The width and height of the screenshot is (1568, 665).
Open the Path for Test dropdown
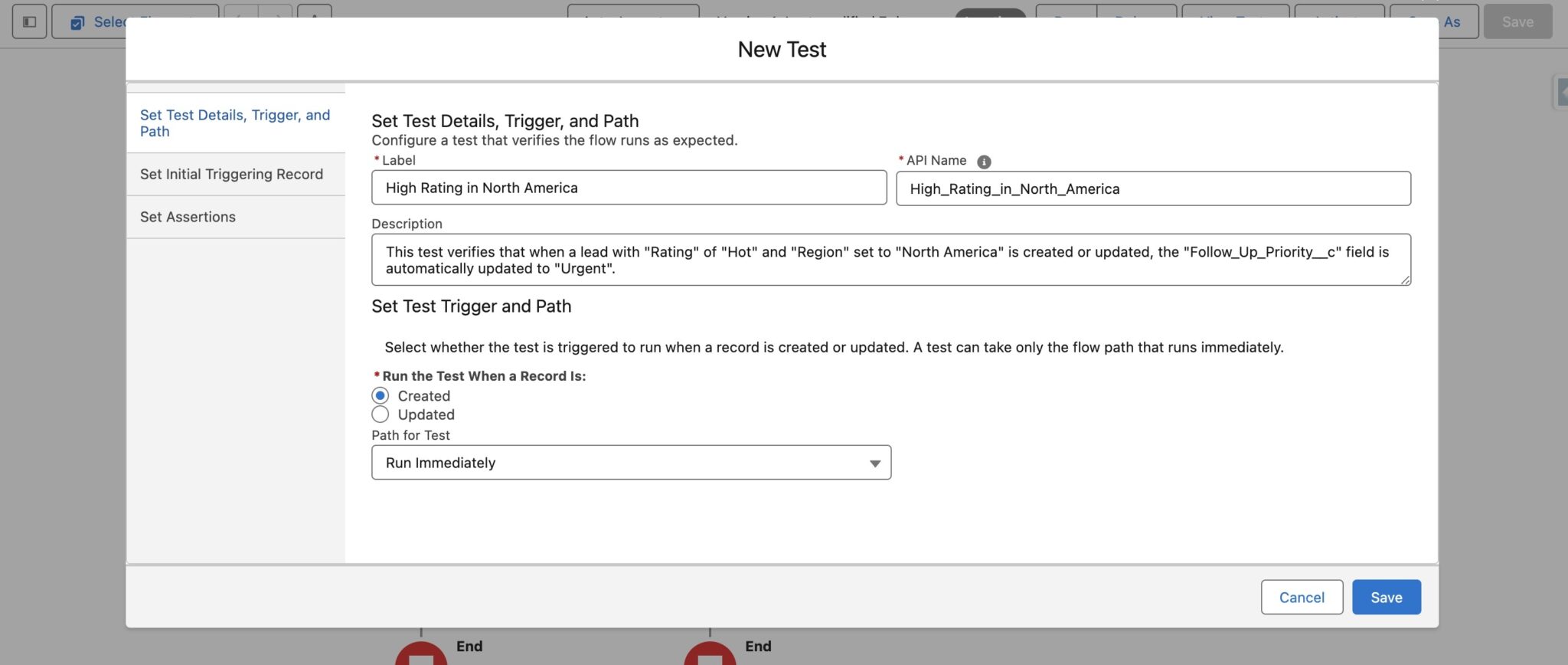click(631, 463)
